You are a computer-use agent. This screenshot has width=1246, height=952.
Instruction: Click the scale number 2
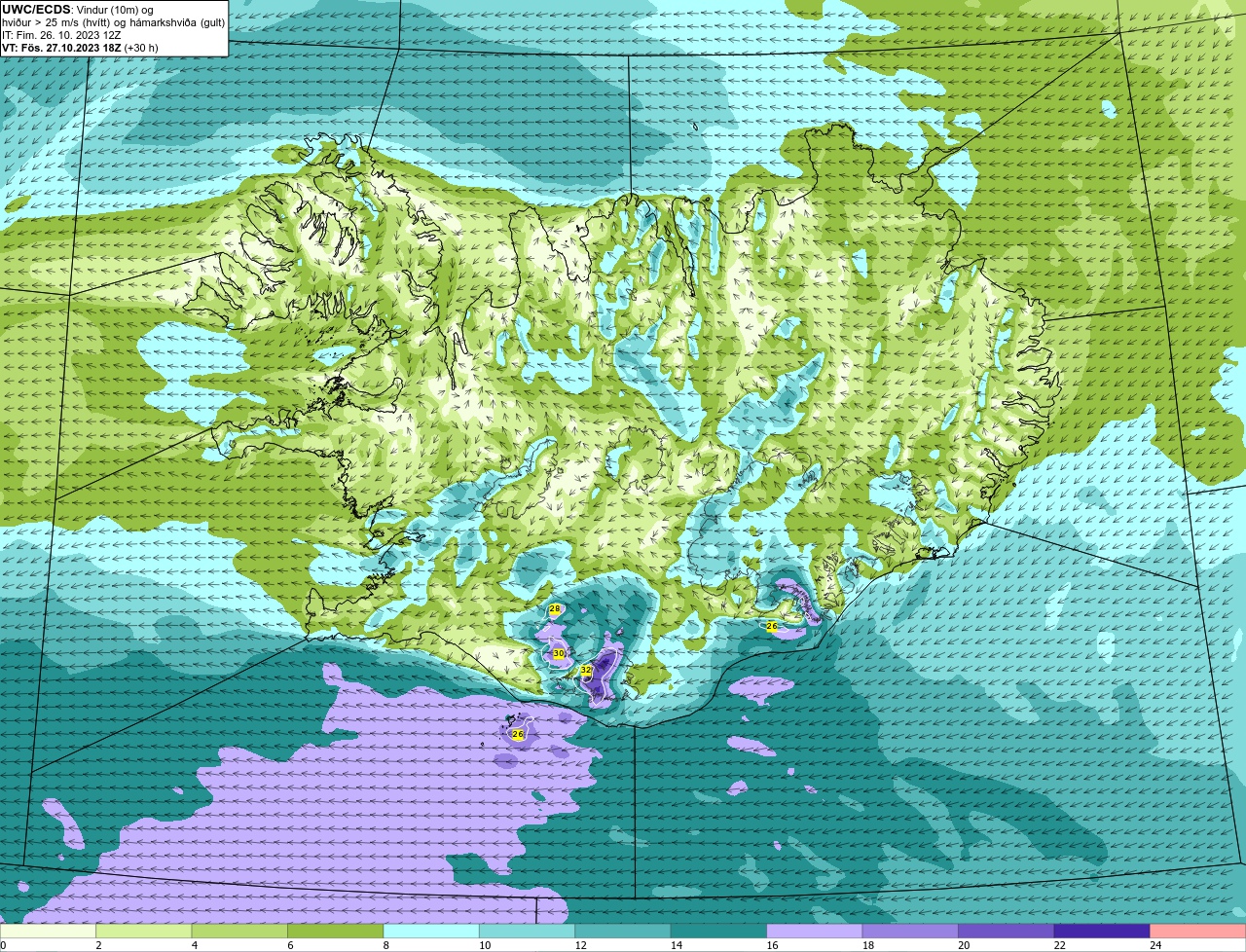98,944
